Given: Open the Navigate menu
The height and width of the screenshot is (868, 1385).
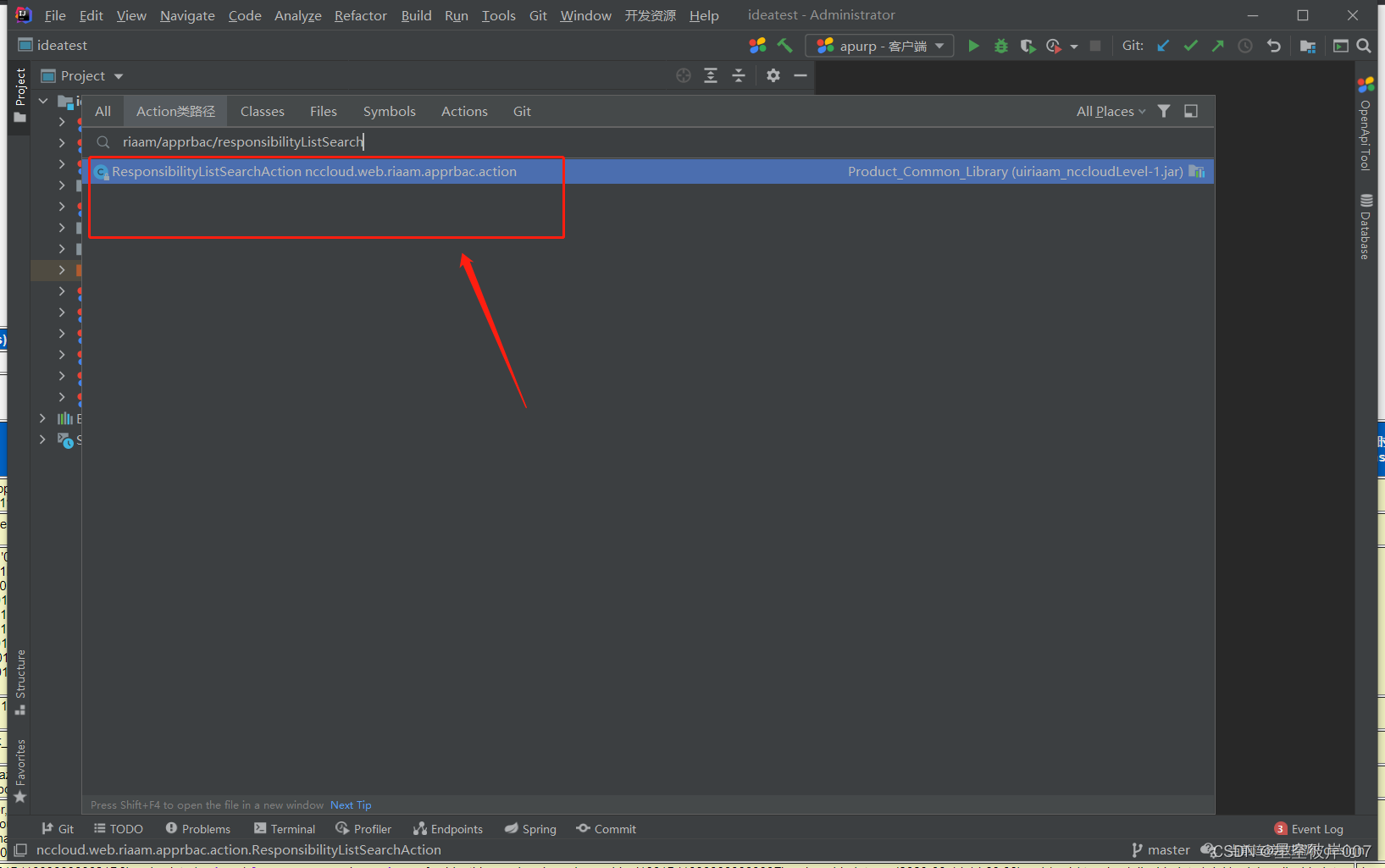Looking at the screenshot, I should tap(187, 15).
